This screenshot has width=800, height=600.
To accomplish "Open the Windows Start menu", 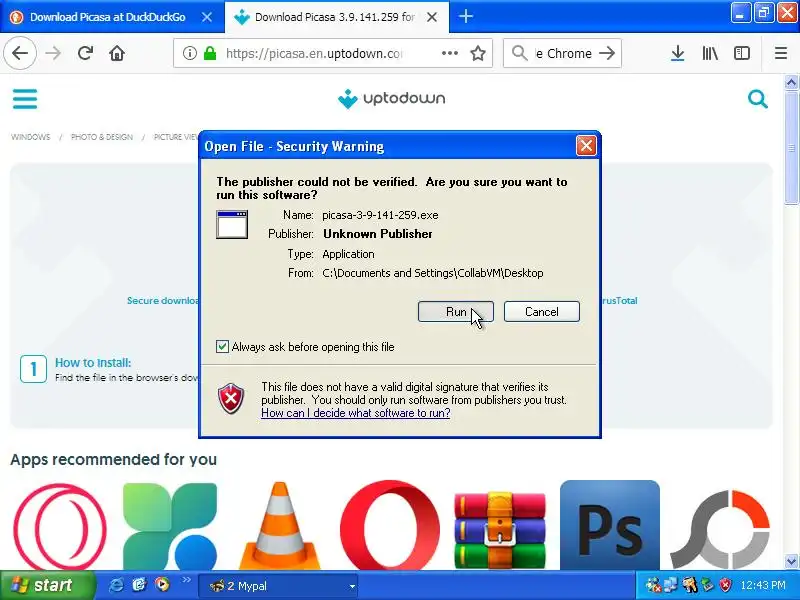I will [x=47, y=585].
